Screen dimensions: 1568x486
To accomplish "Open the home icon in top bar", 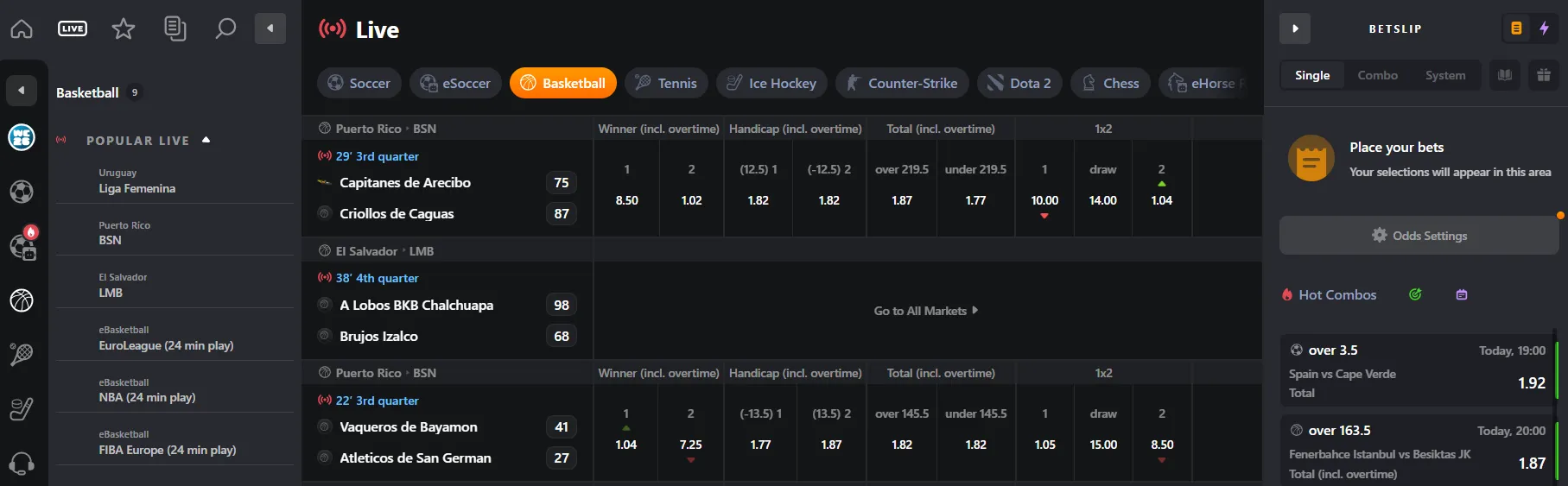I will [22, 28].
